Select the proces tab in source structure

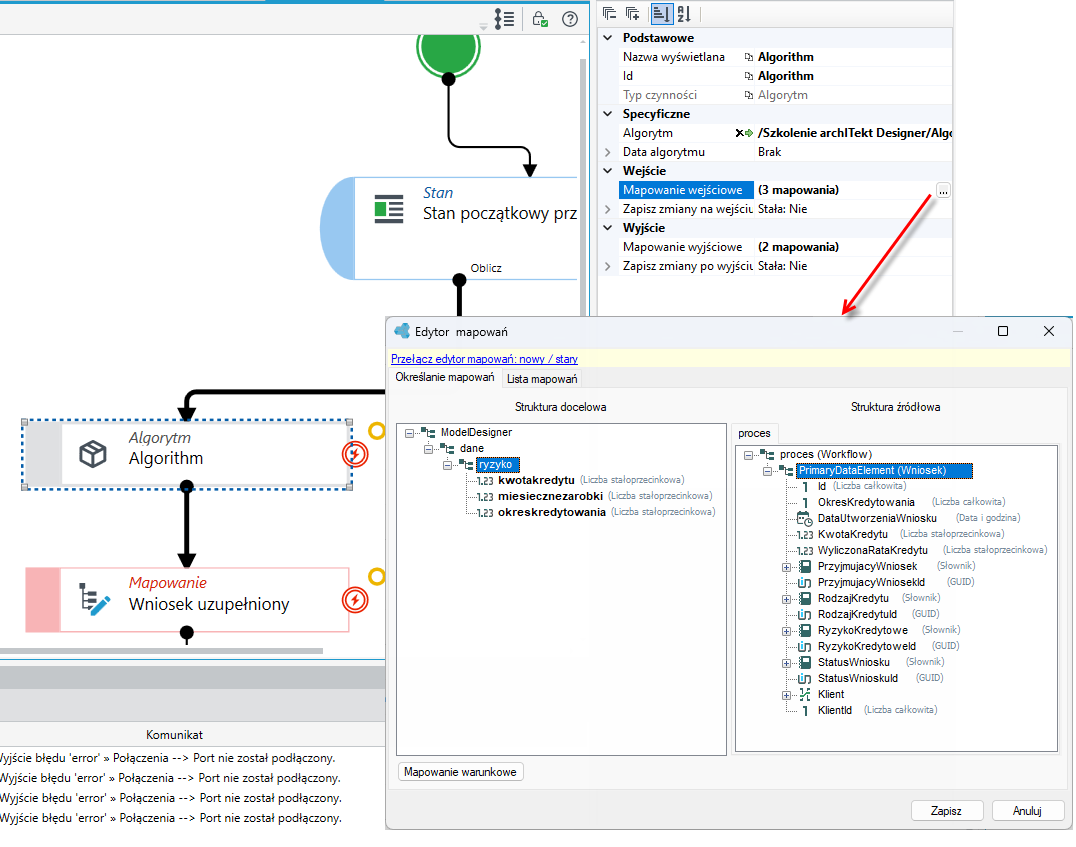point(754,433)
